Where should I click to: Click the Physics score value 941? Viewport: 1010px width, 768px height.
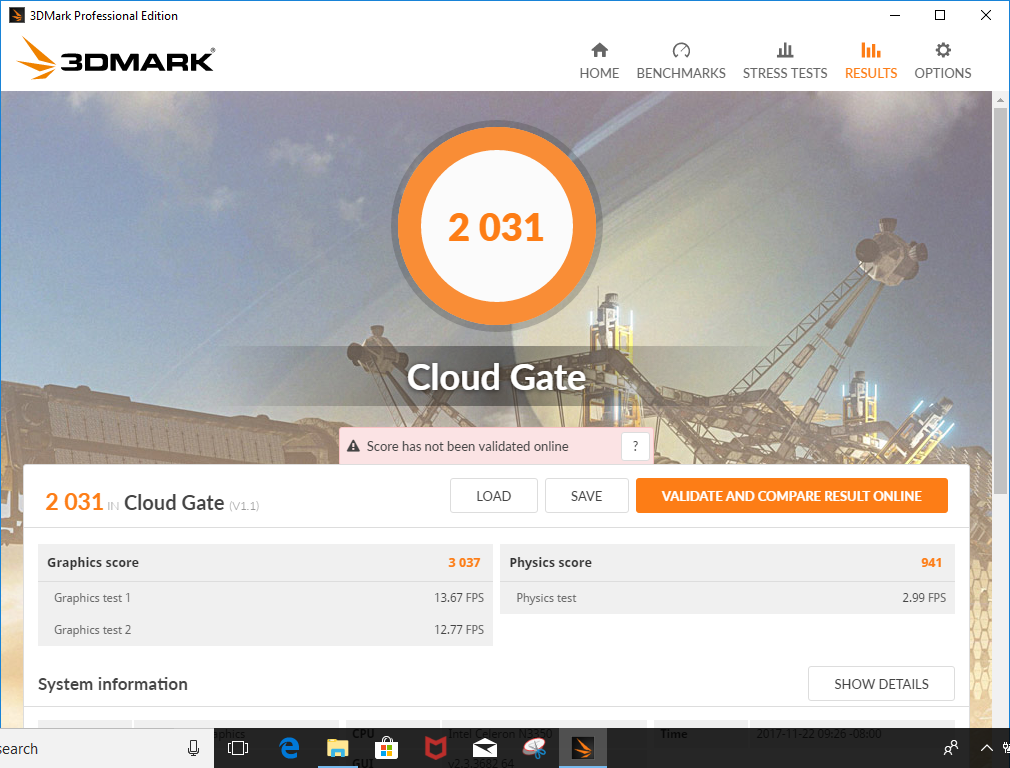[931, 562]
